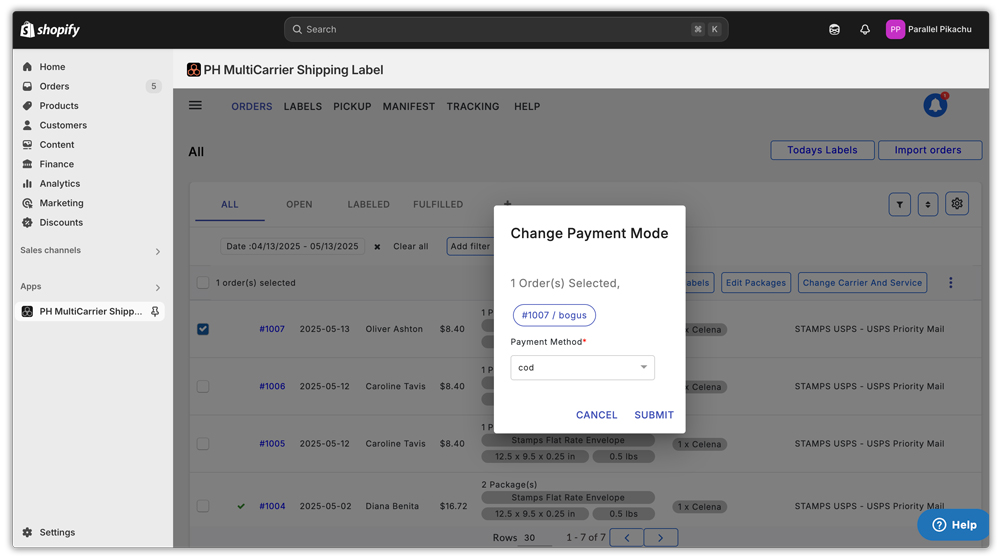Show LABELED orders filter tab
Viewport: 1000px width, 560px height.
tap(369, 205)
